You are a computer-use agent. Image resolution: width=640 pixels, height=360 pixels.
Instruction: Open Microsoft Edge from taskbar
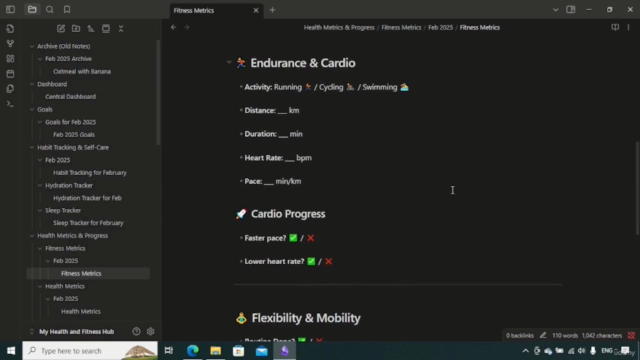tap(193, 351)
